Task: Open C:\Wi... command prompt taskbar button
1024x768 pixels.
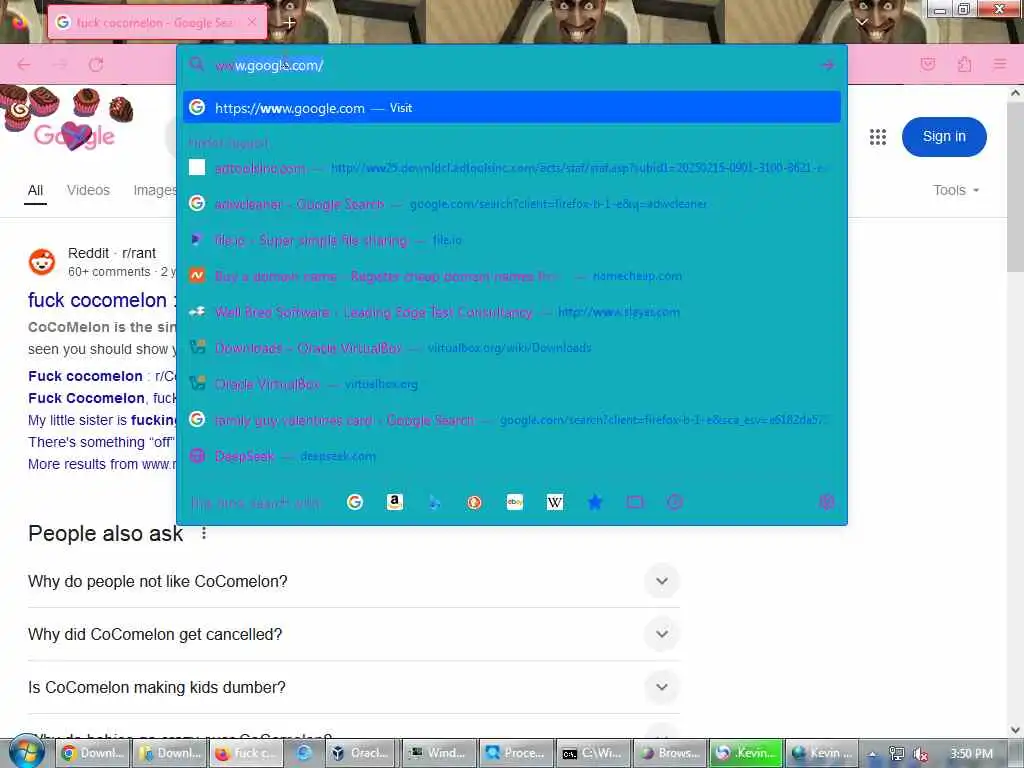Action: pyautogui.click(x=594, y=753)
